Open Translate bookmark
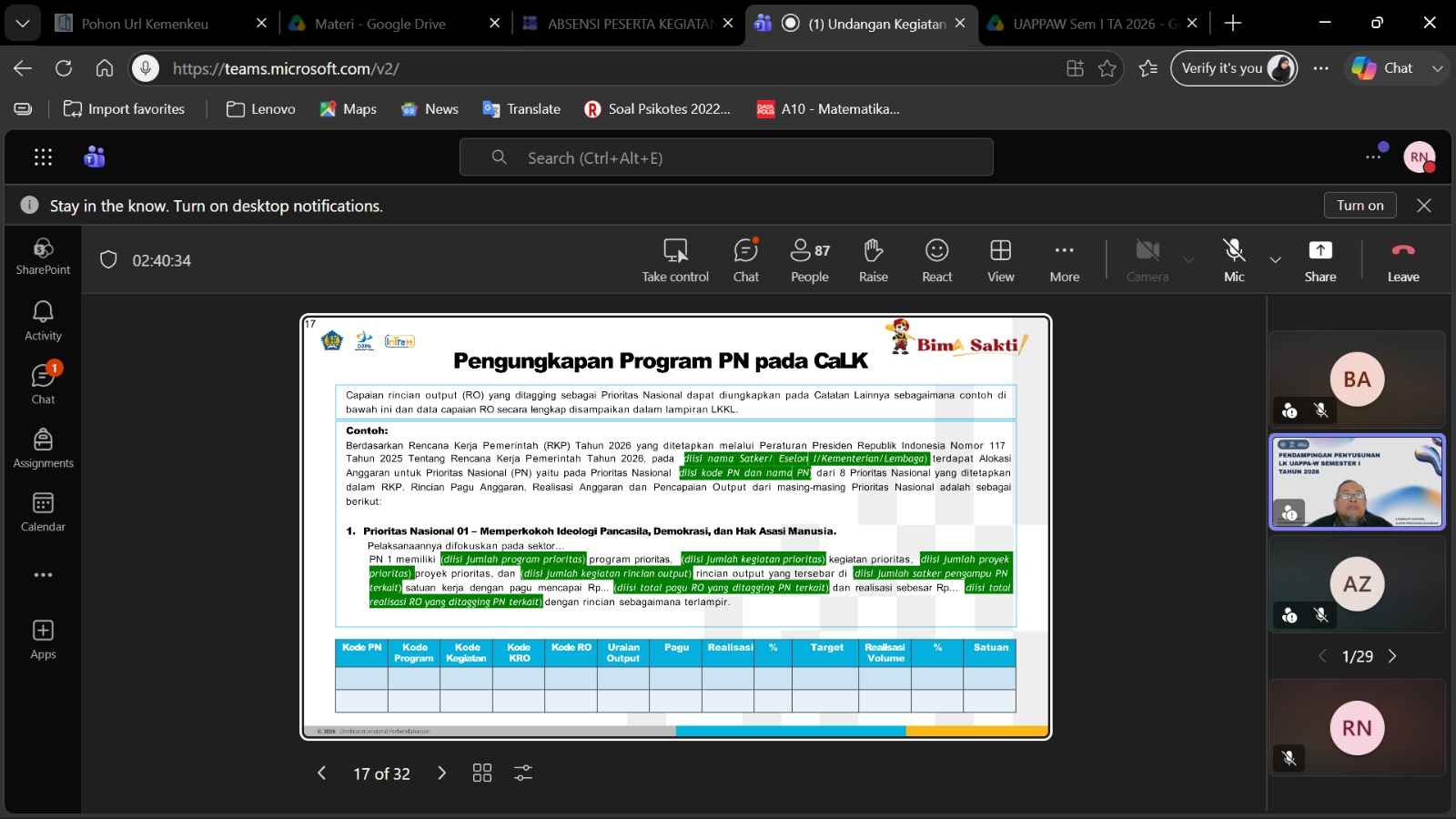This screenshot has width=1456, height=819. tap(521, 109)
